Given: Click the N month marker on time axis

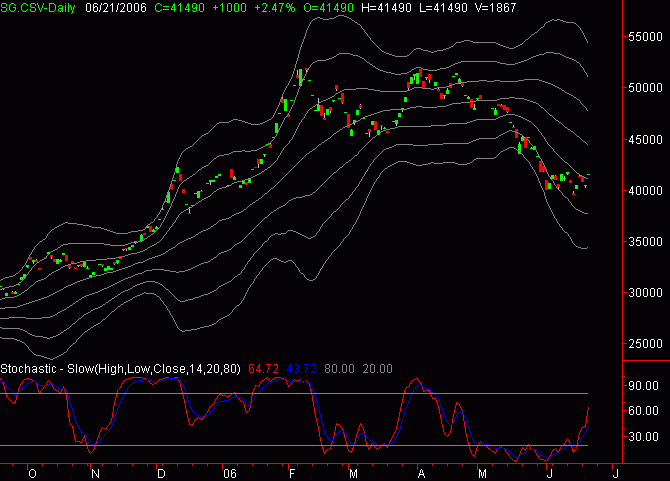Looking at the screenshot, I should tap(95, 474).
